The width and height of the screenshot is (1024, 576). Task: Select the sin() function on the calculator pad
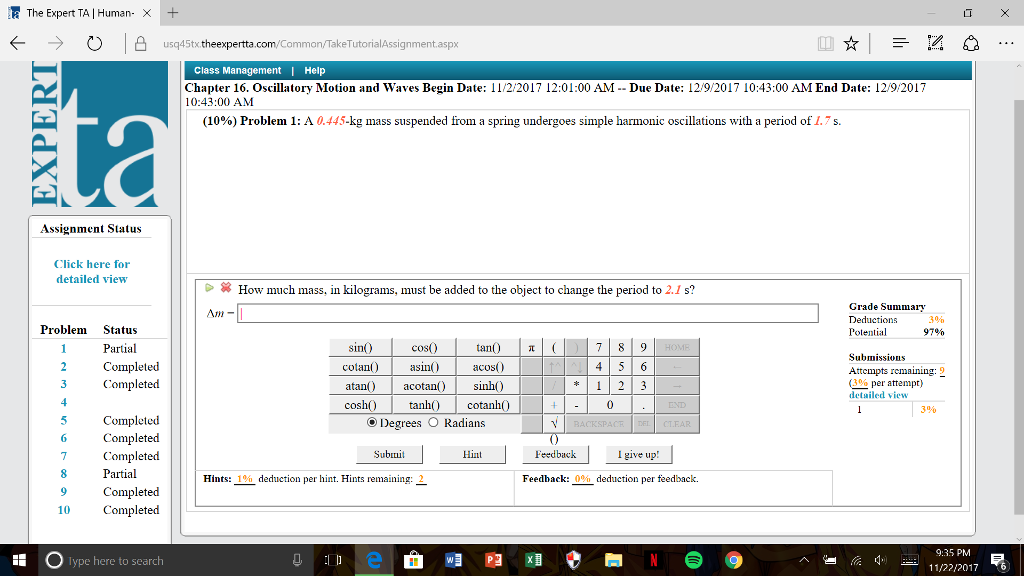pos(360,347)
